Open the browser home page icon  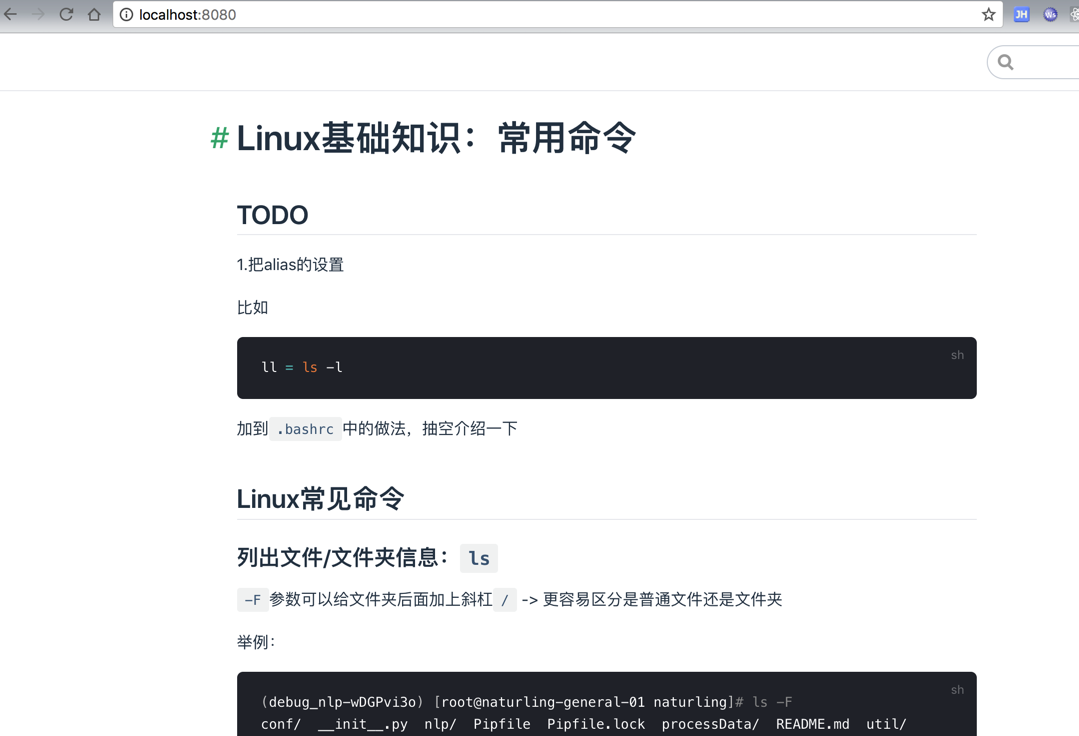(94, 15)
